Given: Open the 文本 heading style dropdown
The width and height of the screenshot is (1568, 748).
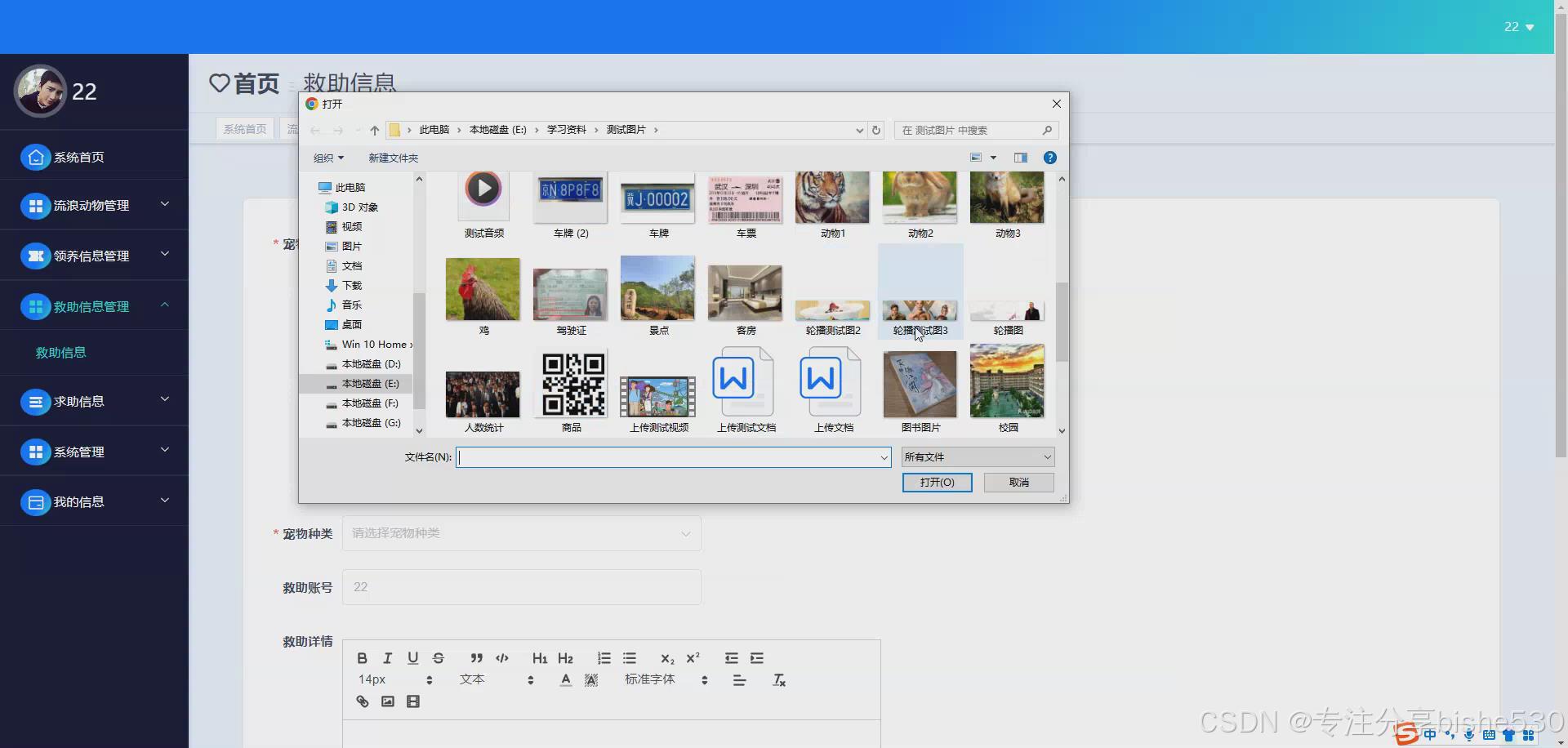Looking at the screenshot, I should point(497,679).
